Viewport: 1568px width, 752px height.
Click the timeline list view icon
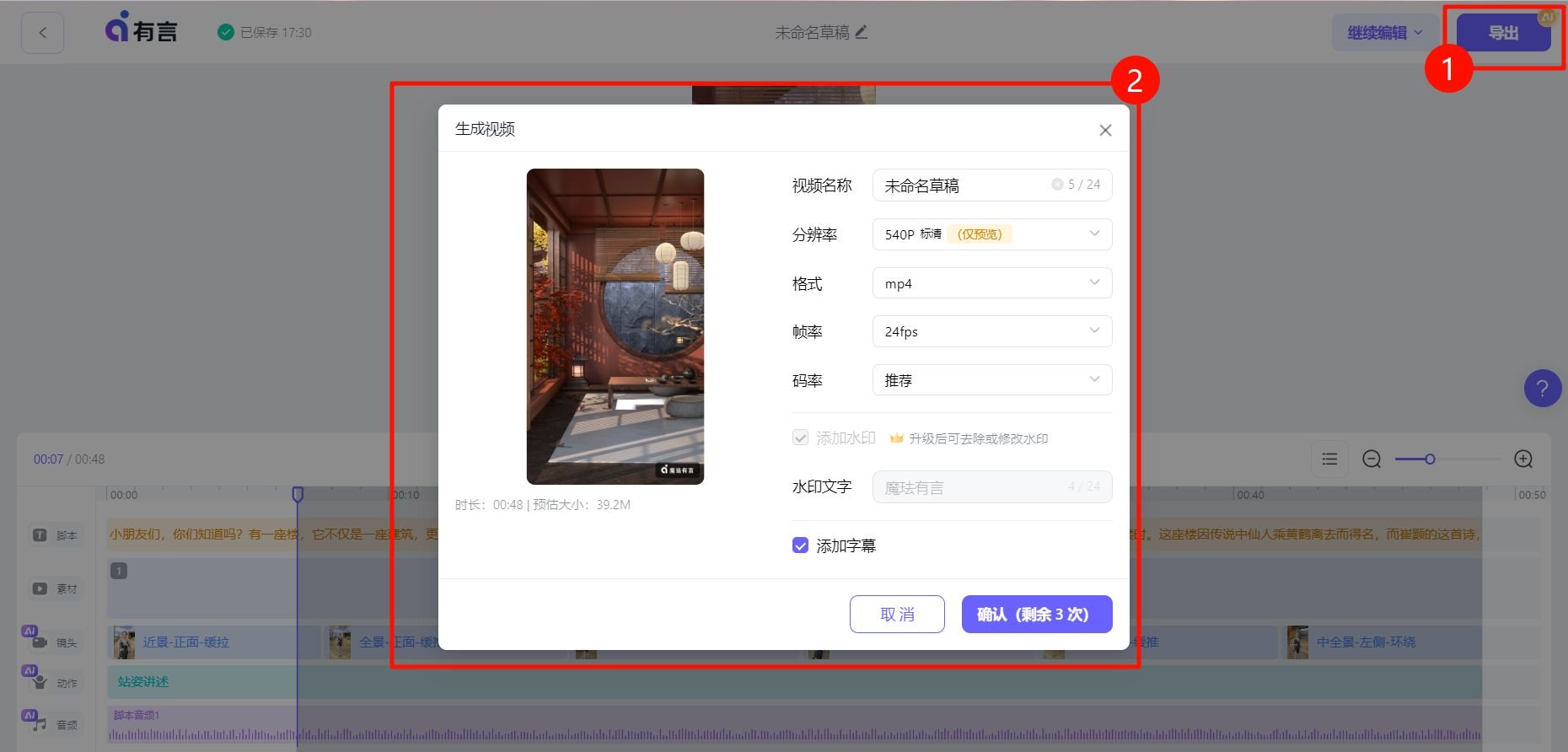pos(1329,459)
